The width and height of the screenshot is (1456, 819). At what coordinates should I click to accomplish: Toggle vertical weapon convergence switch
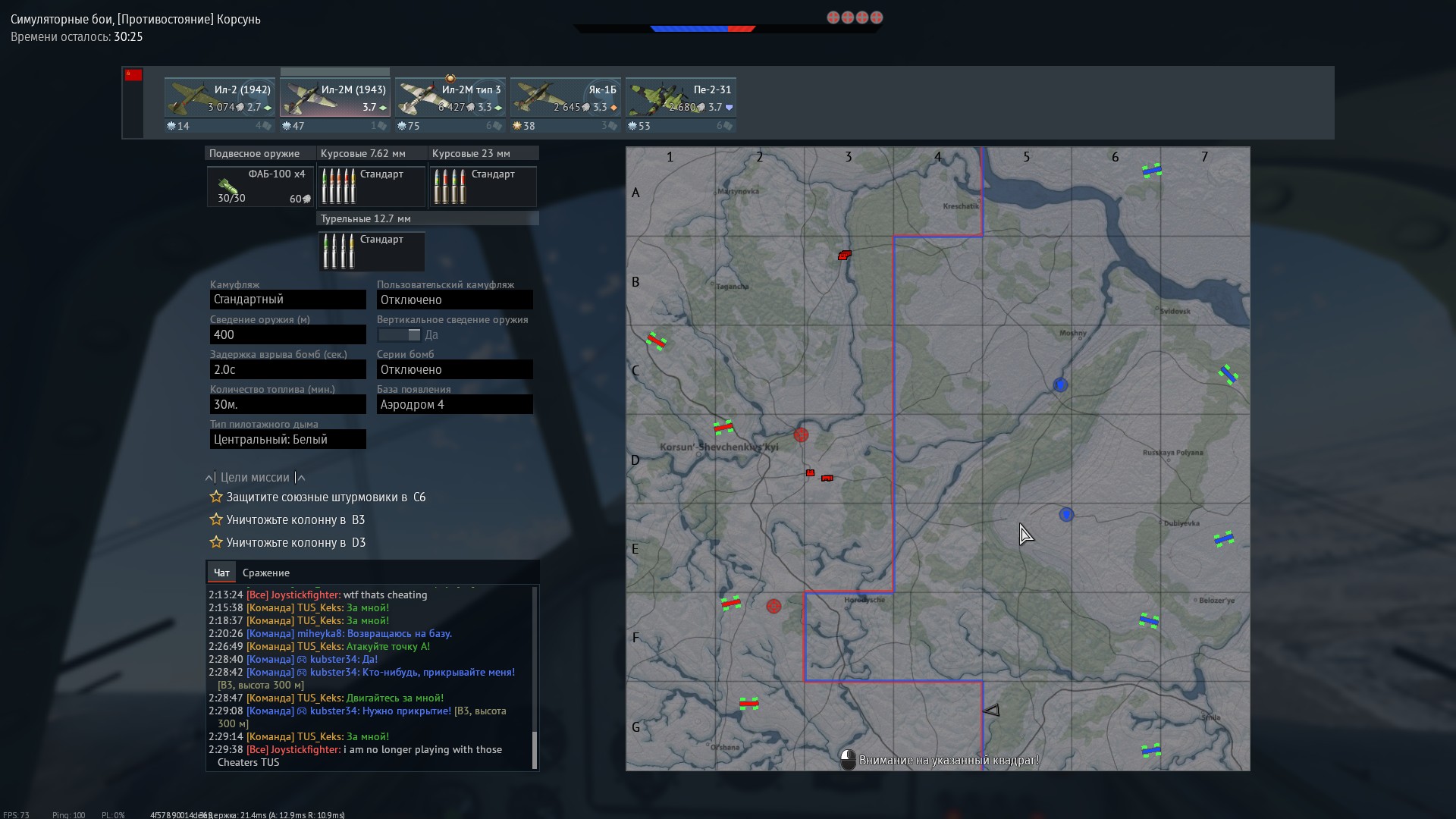399,335
